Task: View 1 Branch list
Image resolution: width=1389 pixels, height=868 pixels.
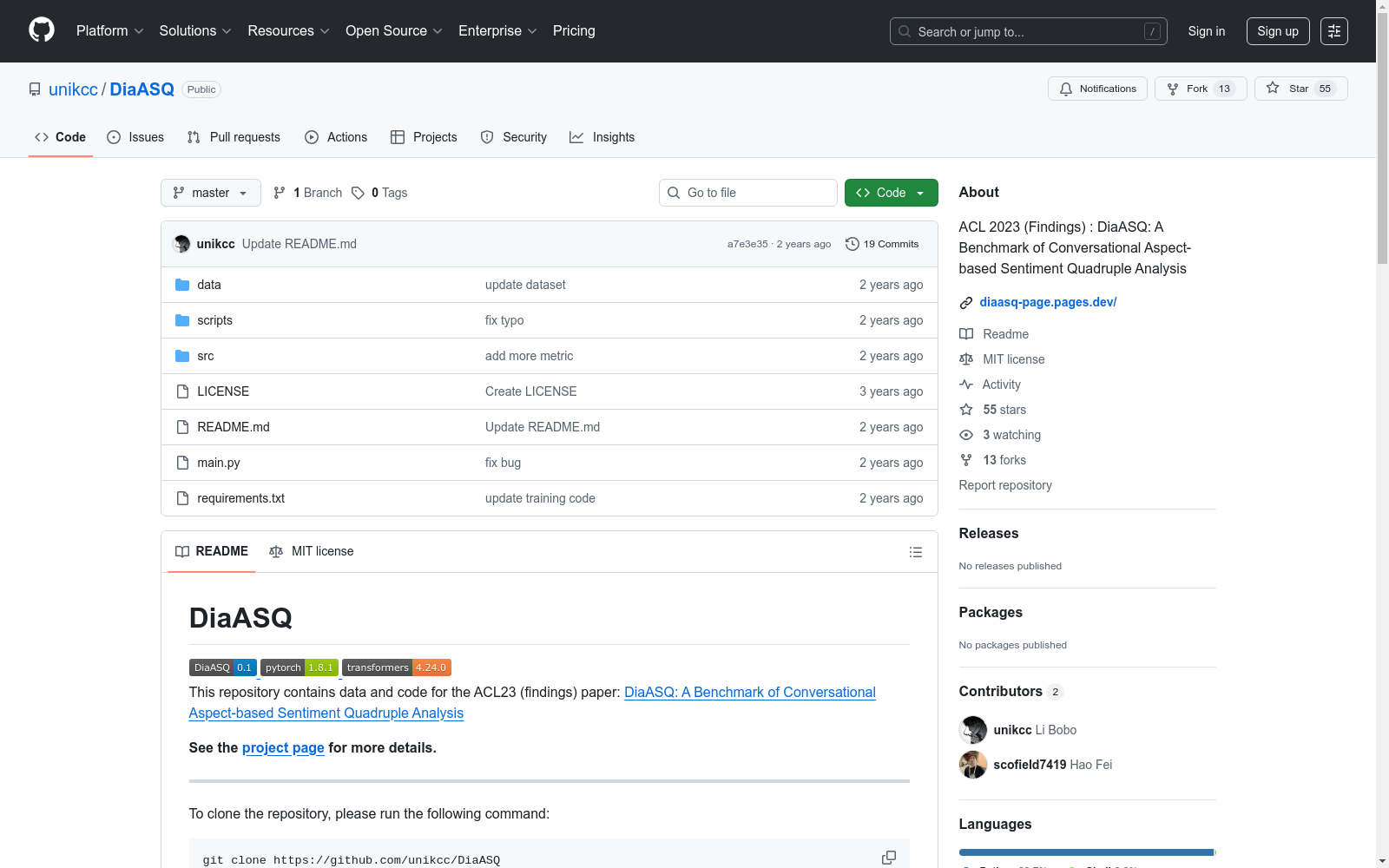Action: tap(308, 193)
